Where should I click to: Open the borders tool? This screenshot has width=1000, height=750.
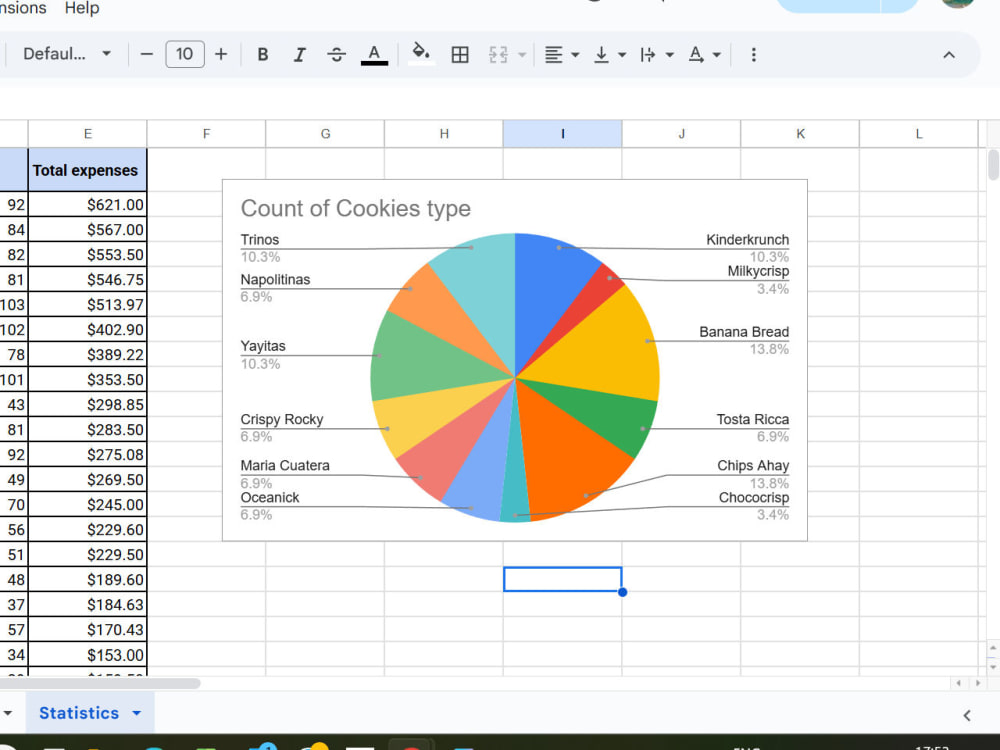coord(460,55)
